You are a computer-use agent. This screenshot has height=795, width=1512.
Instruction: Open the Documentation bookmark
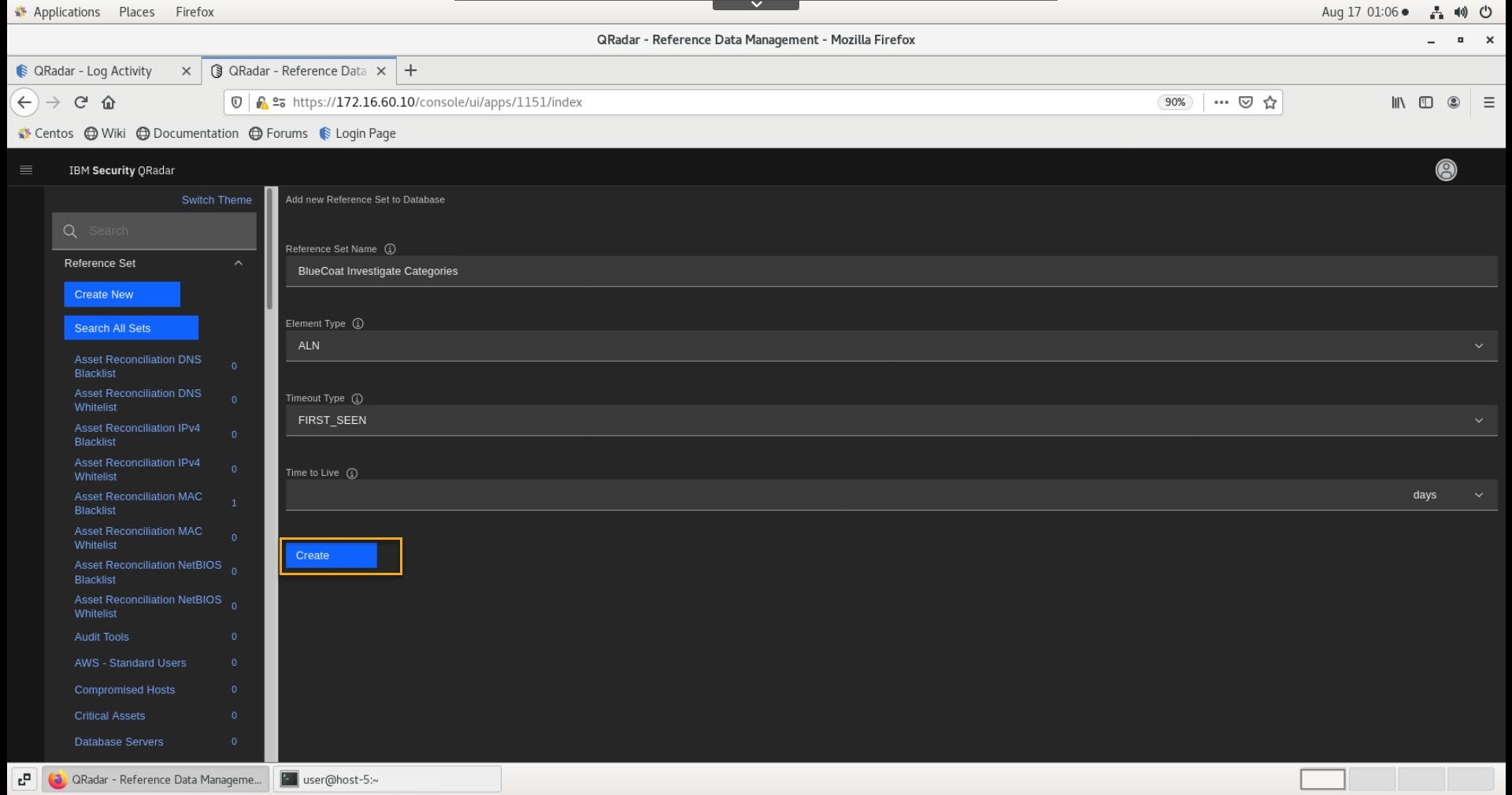187,134
